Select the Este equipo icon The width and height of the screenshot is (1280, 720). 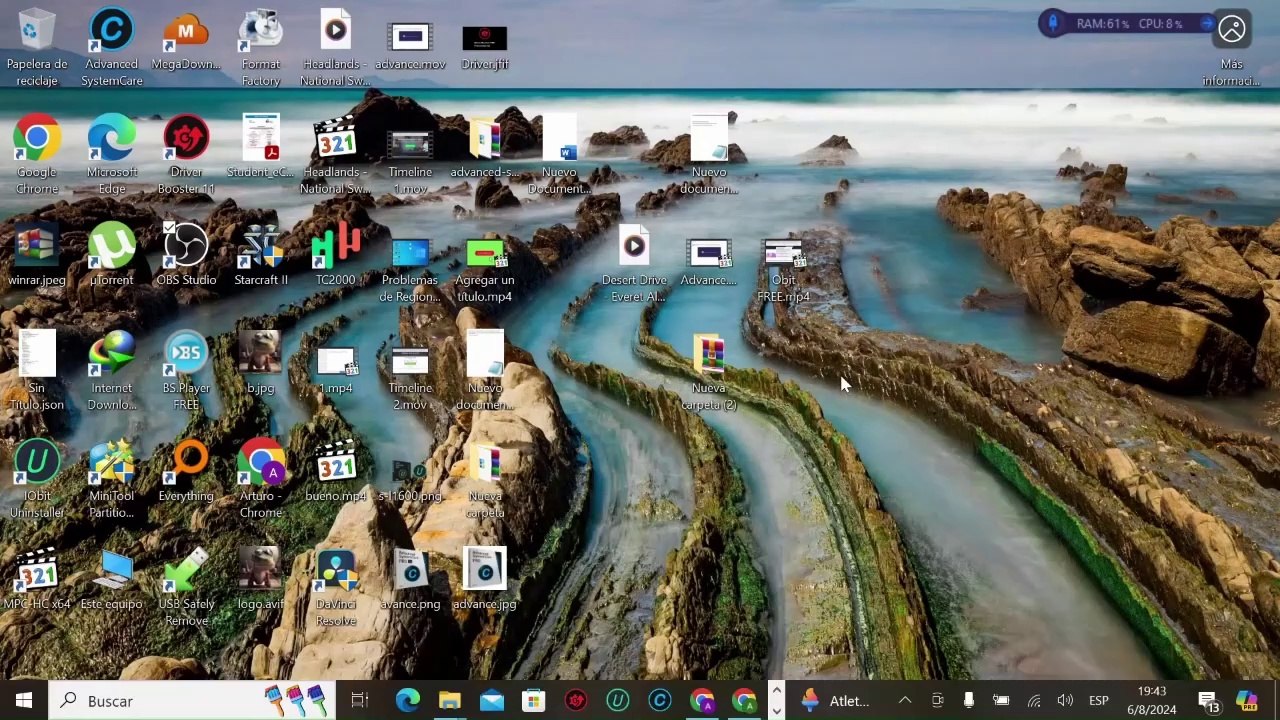tap(111, 579)
